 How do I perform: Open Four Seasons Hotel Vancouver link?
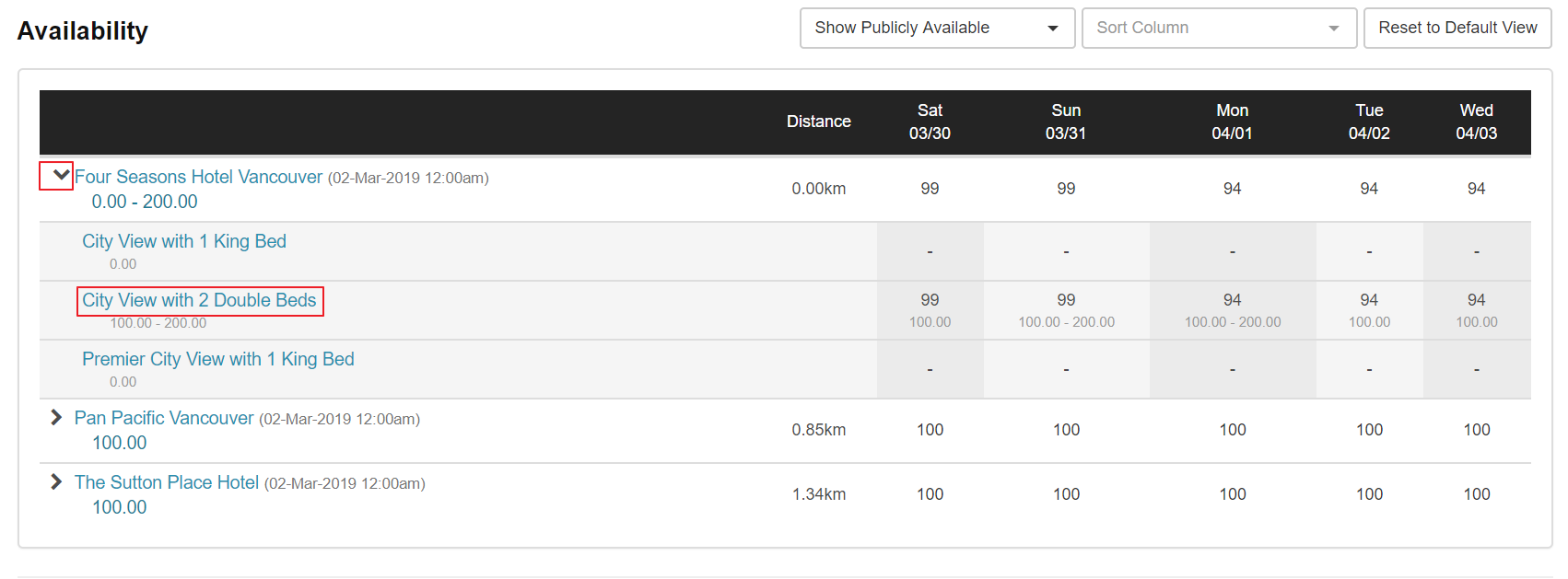point(198,177)
